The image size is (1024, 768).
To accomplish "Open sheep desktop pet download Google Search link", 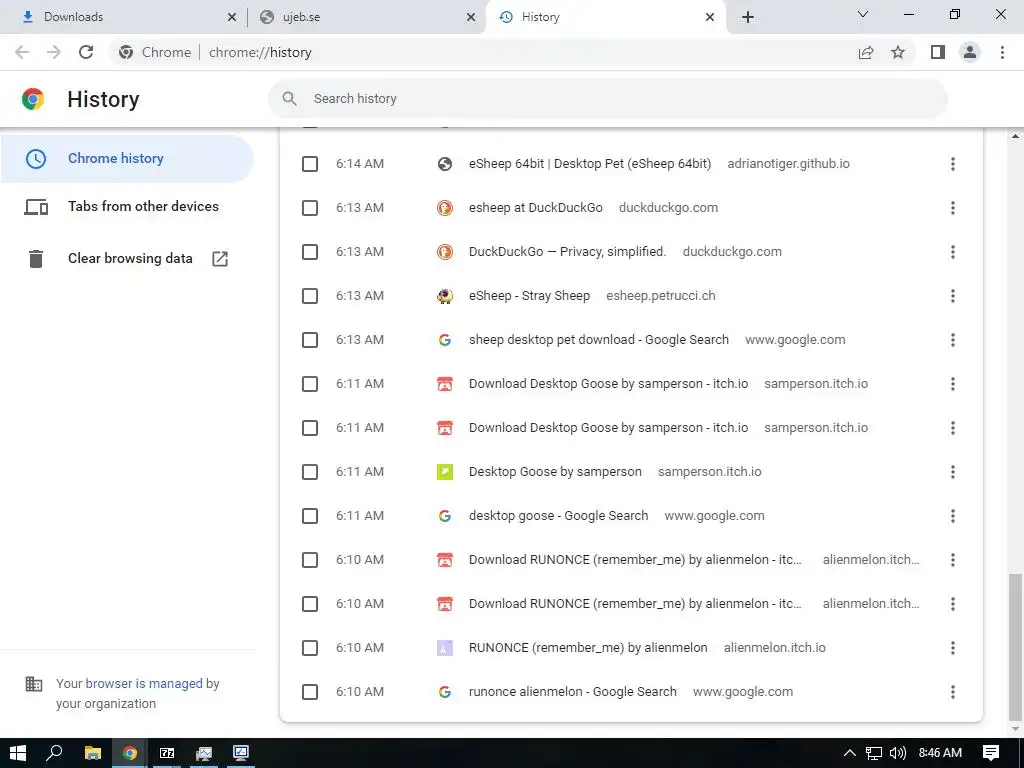I will coord(598,340).
